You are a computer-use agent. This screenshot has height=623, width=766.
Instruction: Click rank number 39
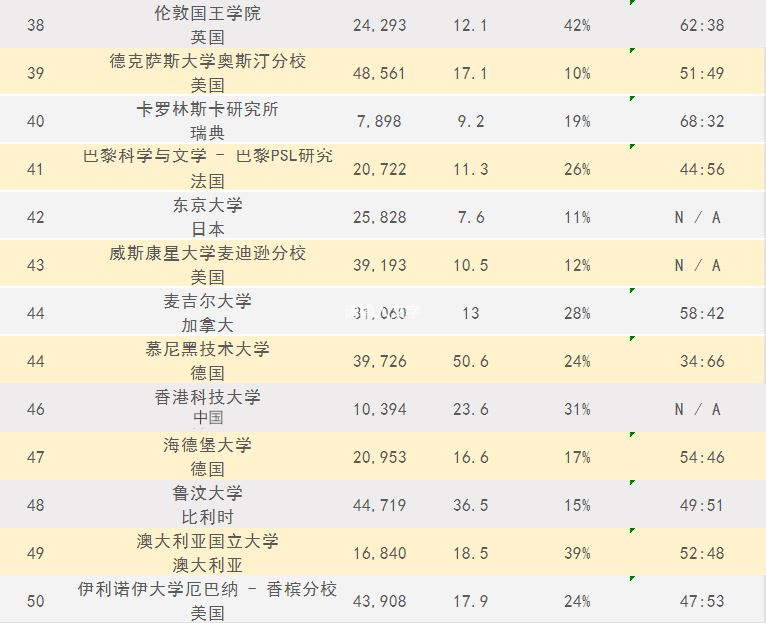(x=36, y=73)
